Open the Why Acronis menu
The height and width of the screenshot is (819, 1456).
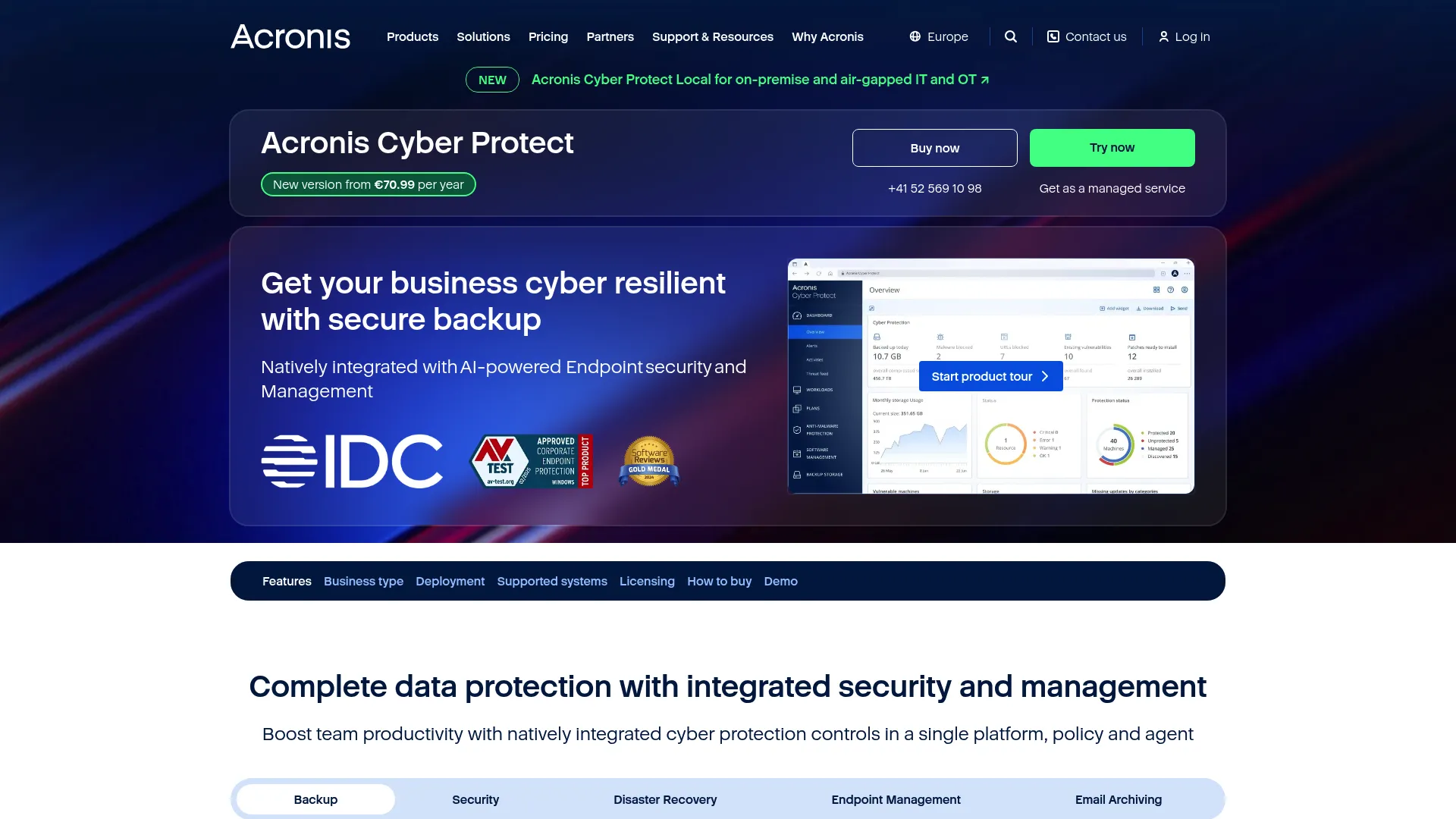click(x=827, y=36)
